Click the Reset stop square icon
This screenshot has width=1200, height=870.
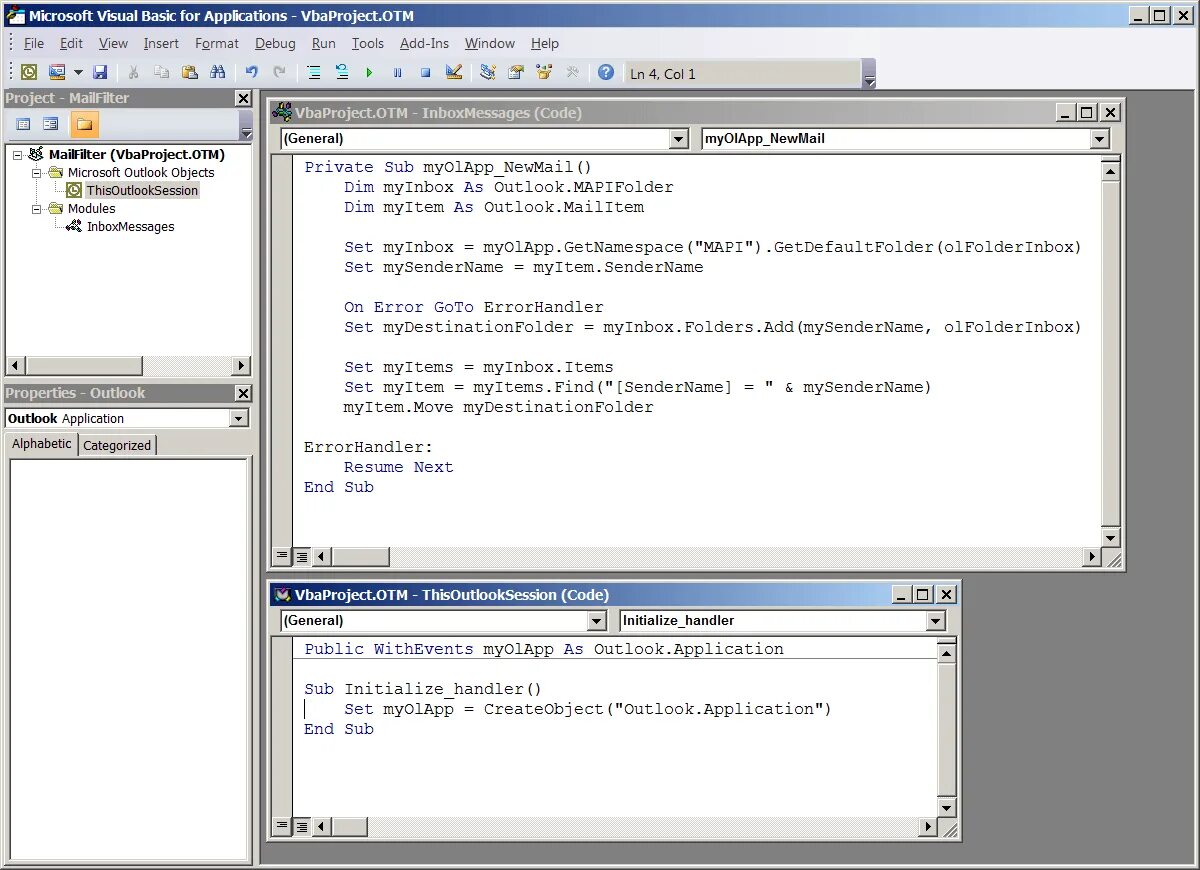[425, 72]
